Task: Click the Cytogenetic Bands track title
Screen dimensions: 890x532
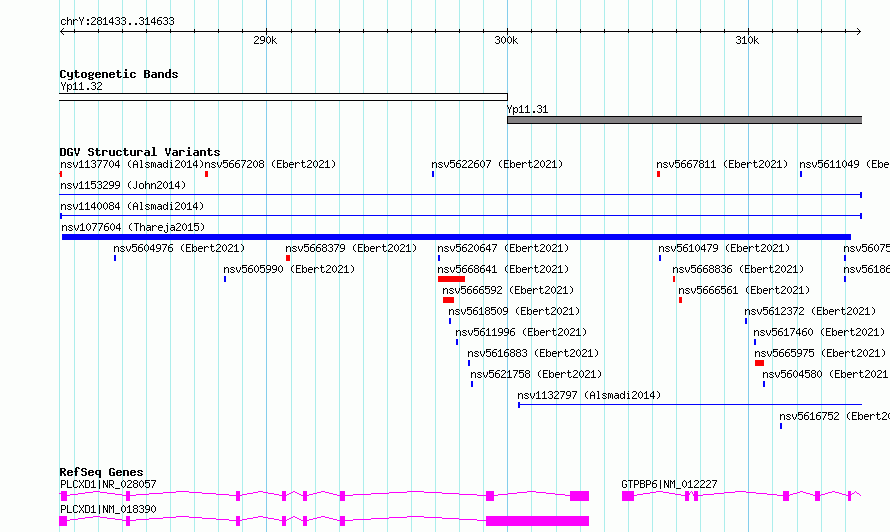Action: pyautogui.click(x=119, y=74)
